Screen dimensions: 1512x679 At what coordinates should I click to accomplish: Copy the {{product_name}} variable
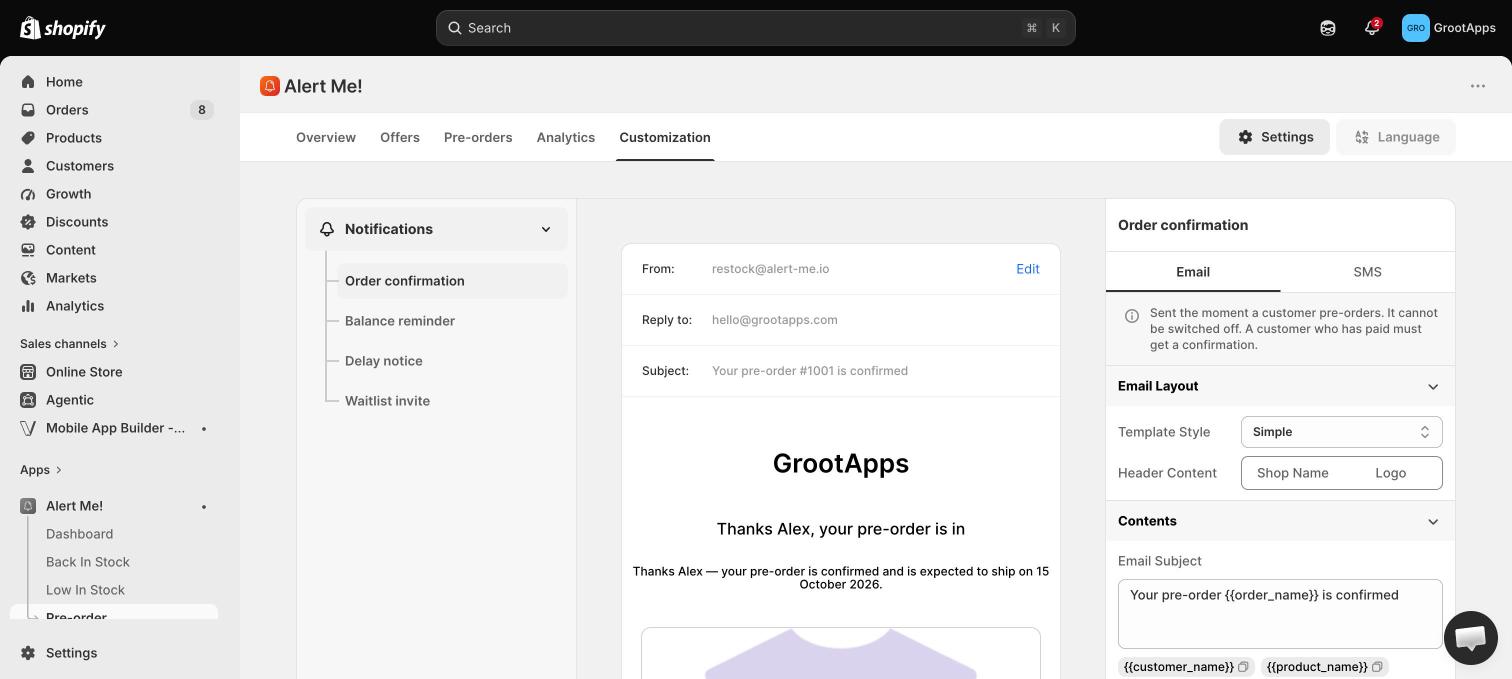(x=1377, y=667)
